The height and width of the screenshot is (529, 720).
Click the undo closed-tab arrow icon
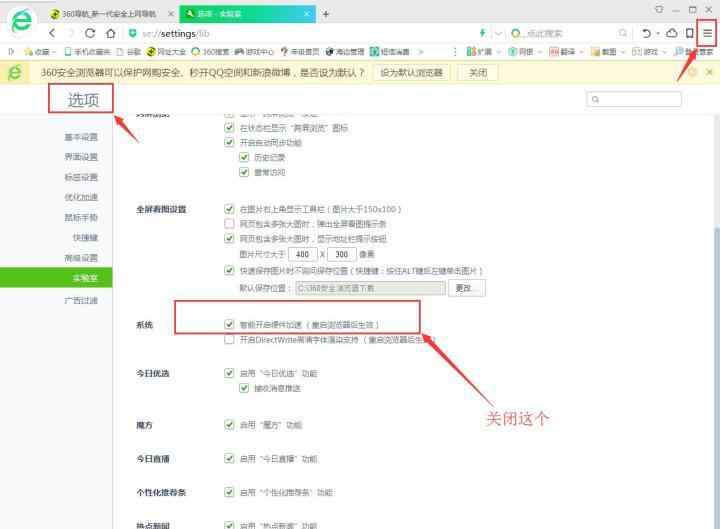(x=646, y=33)
